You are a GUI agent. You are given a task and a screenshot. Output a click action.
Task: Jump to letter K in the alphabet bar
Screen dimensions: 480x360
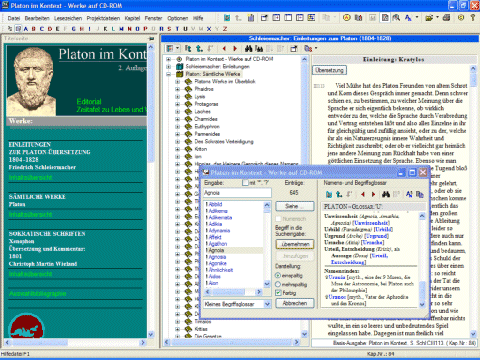pos(105,29)
